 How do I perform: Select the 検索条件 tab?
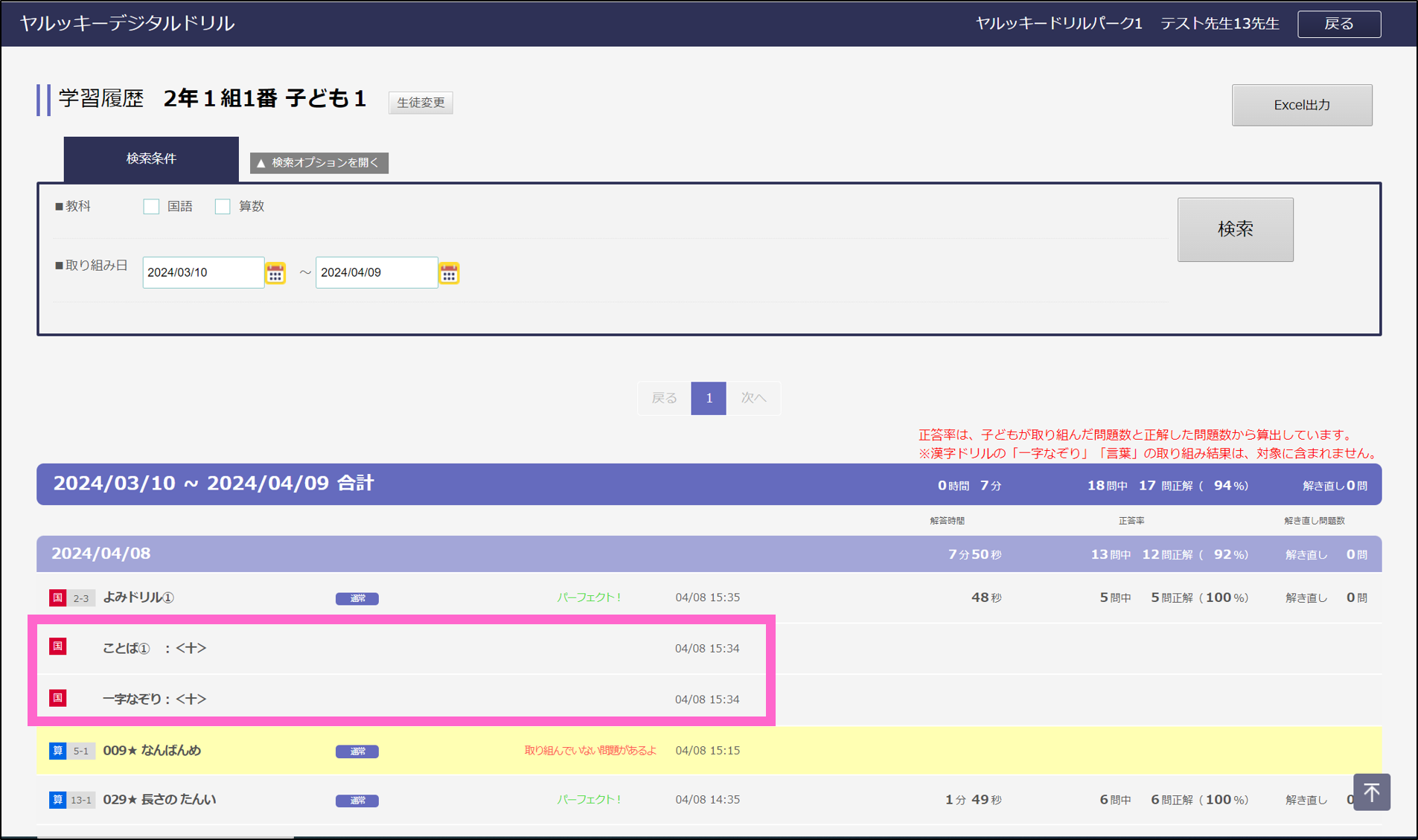click(x=151, y=158)
